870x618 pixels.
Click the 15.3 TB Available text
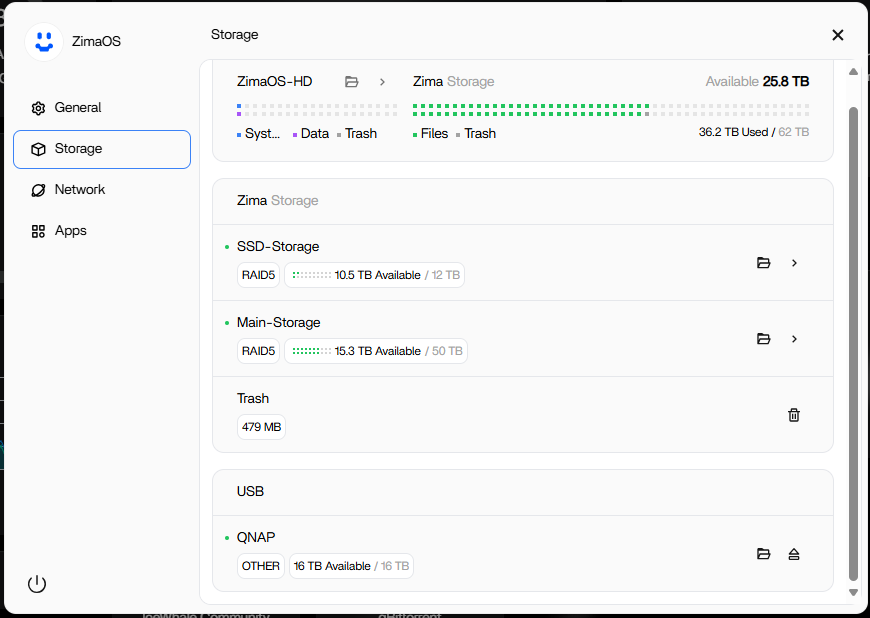377,351
